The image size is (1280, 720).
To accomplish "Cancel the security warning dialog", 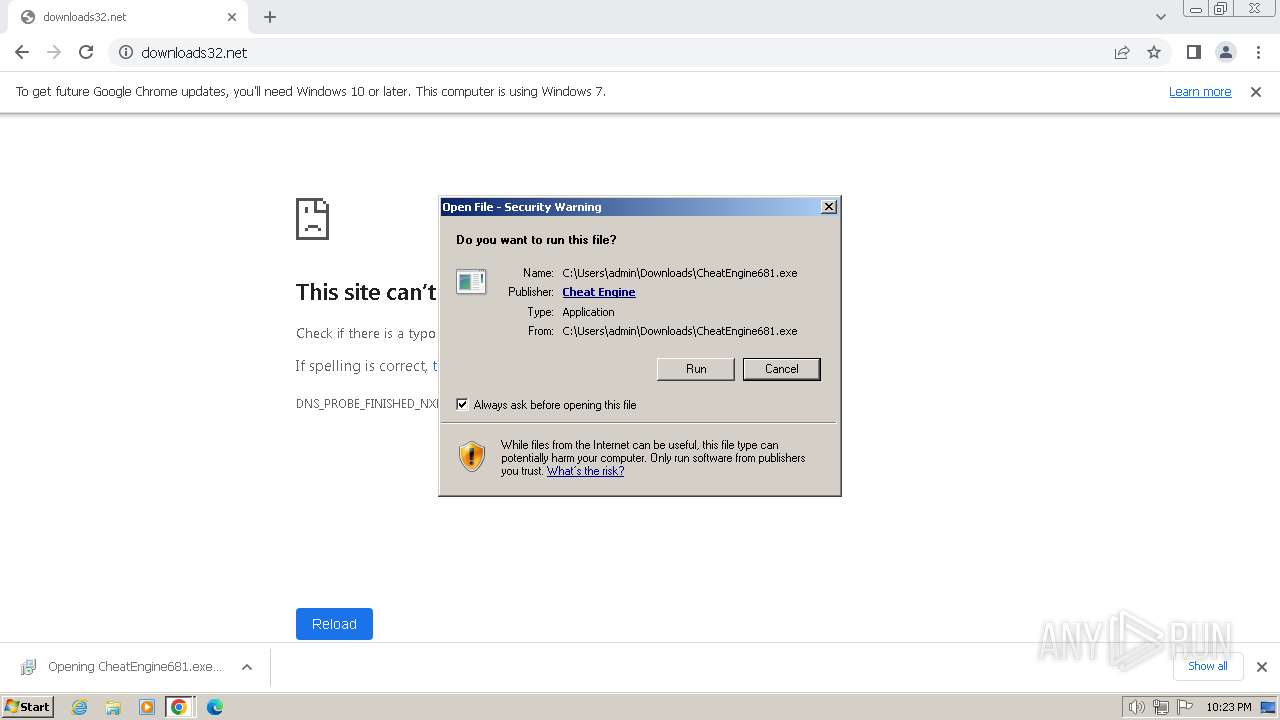I will [x=781, y=369].
